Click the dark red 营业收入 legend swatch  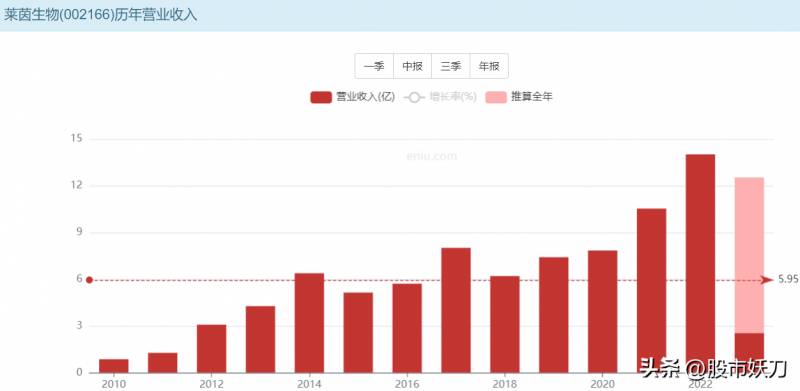321,97
